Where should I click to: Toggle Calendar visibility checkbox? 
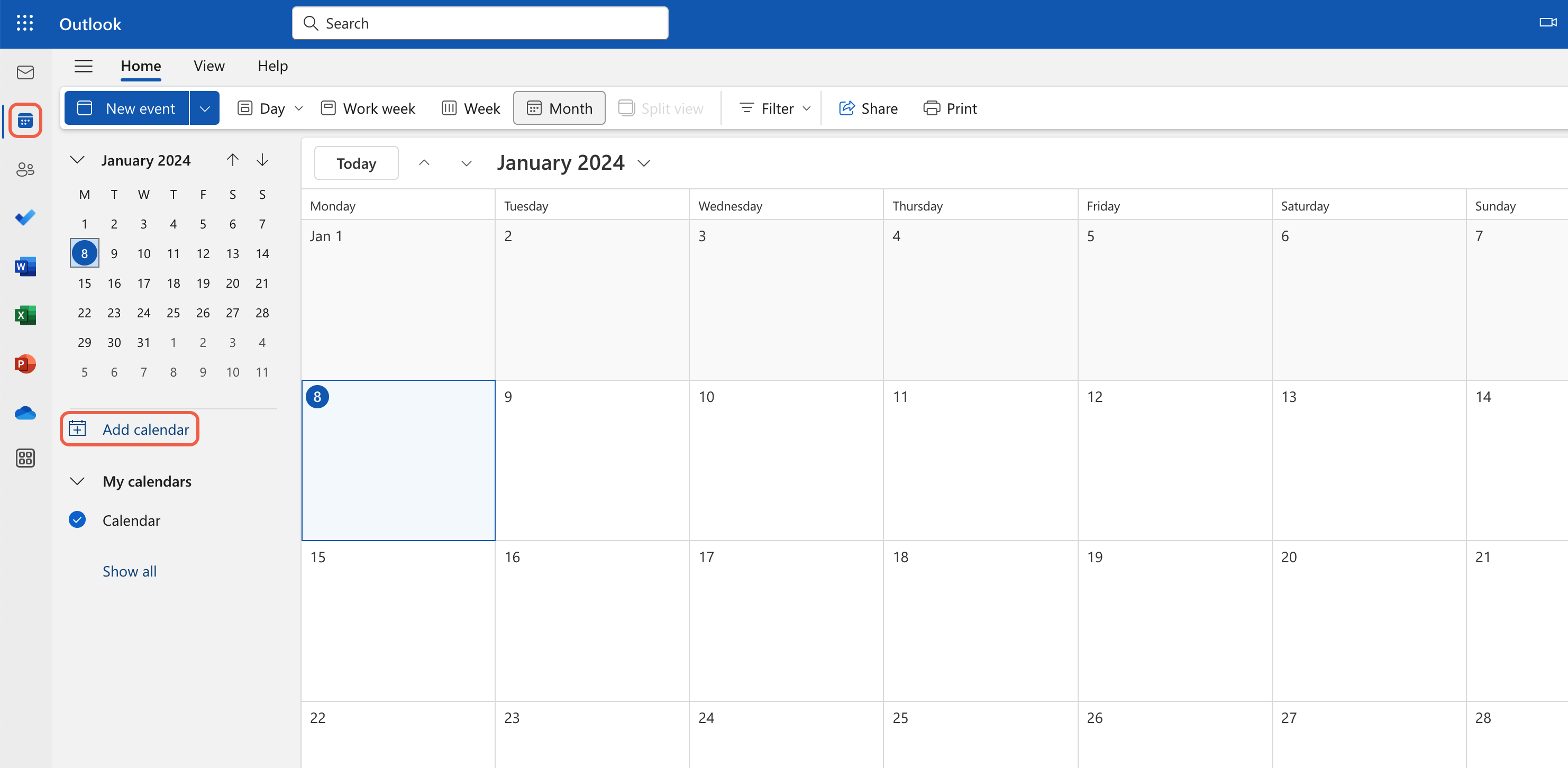point(77,519)
